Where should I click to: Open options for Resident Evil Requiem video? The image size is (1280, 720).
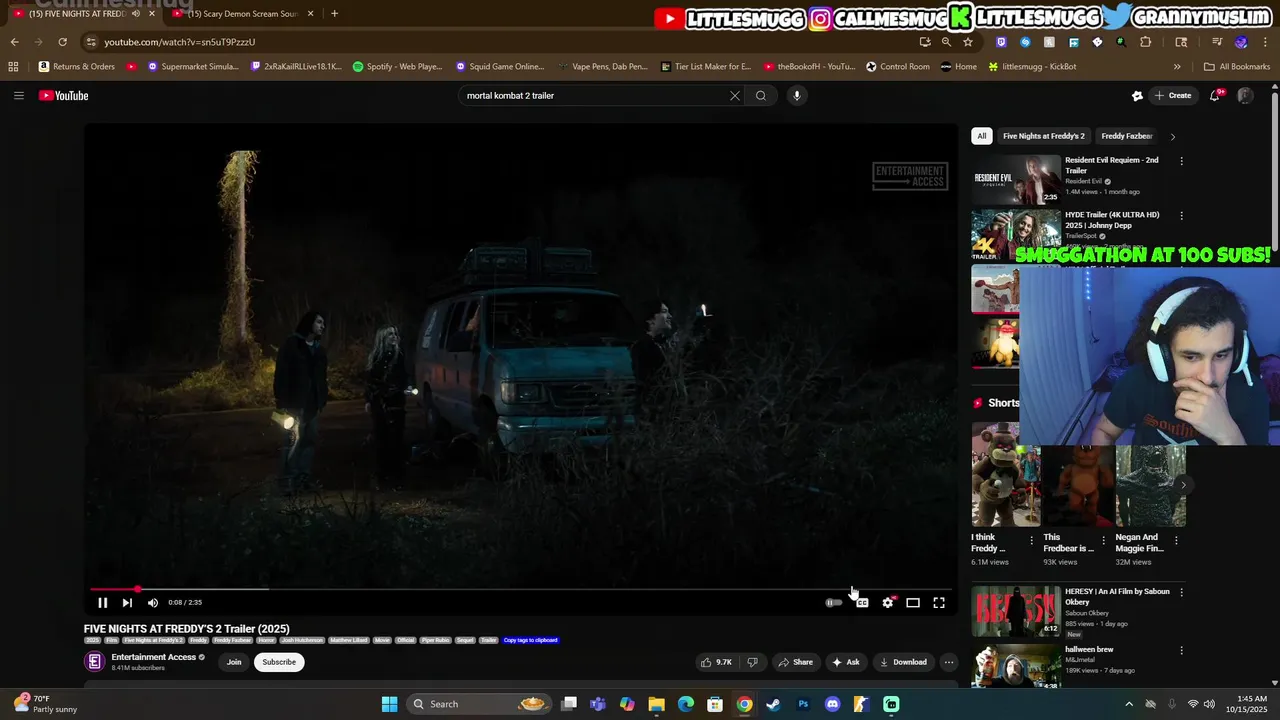point(1181,161)
